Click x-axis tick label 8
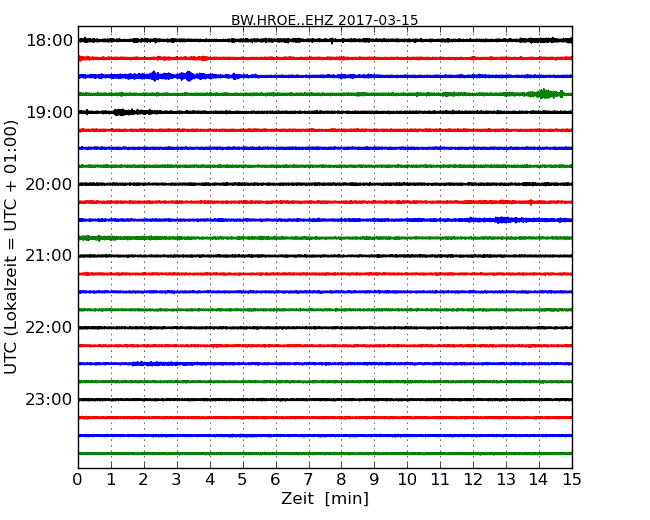650x520 pixels. point(341,479)
